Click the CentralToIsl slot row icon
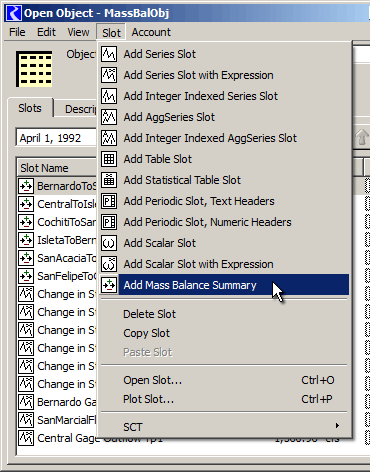The height and width of the screenshot is (472, 370). click(x=26, y=204)
